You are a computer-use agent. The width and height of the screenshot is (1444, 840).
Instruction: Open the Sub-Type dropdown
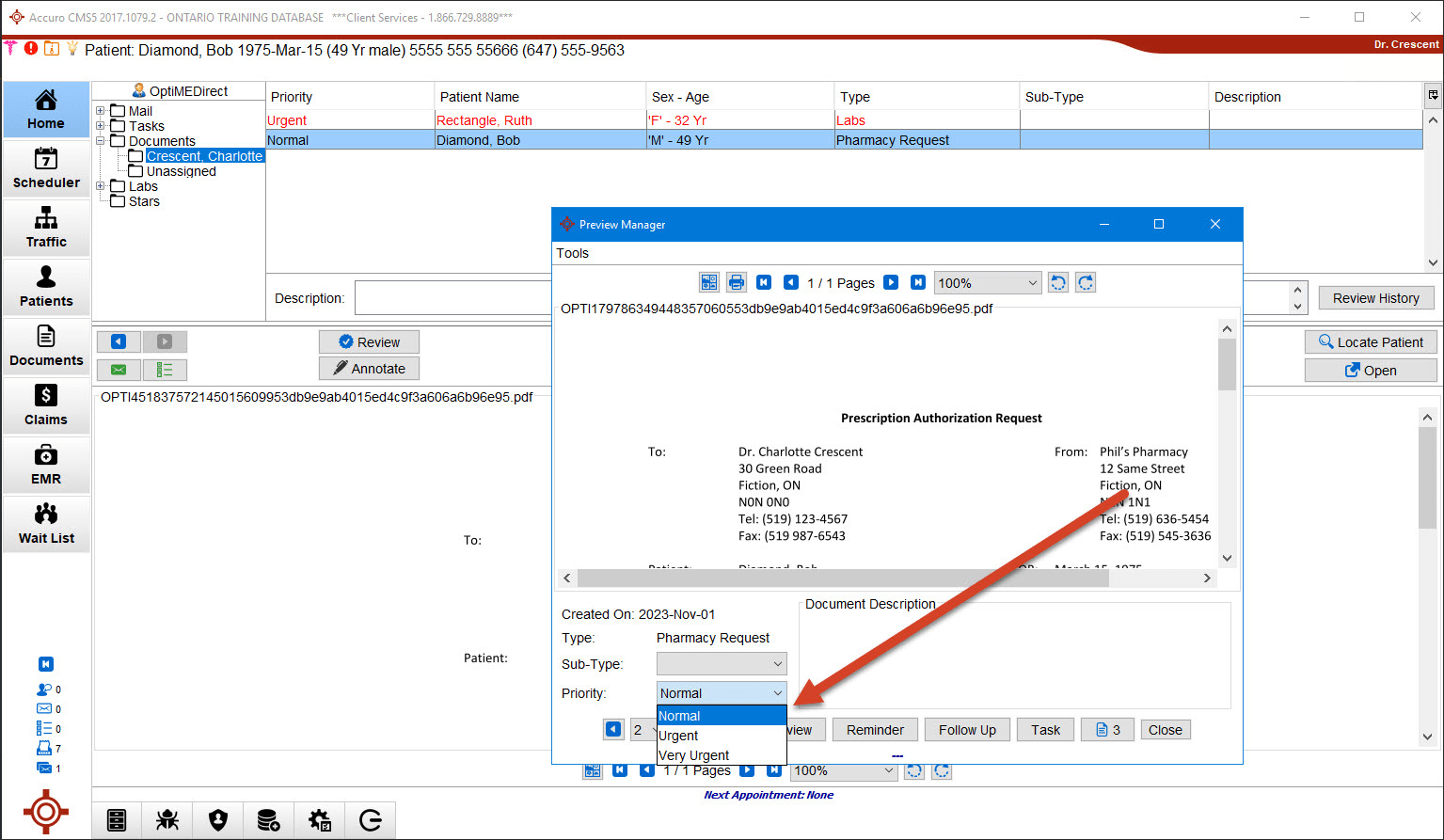point(722,664)
